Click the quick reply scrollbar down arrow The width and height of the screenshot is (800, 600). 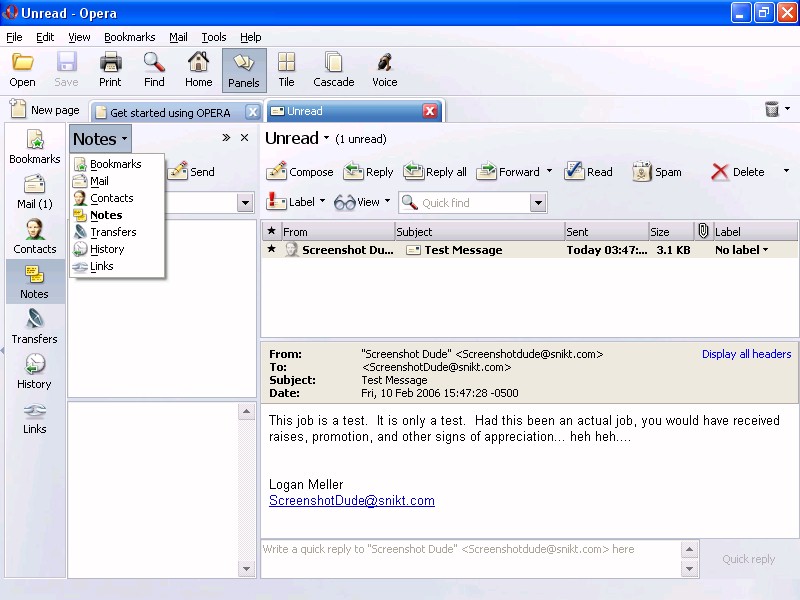tap(689, 568)
